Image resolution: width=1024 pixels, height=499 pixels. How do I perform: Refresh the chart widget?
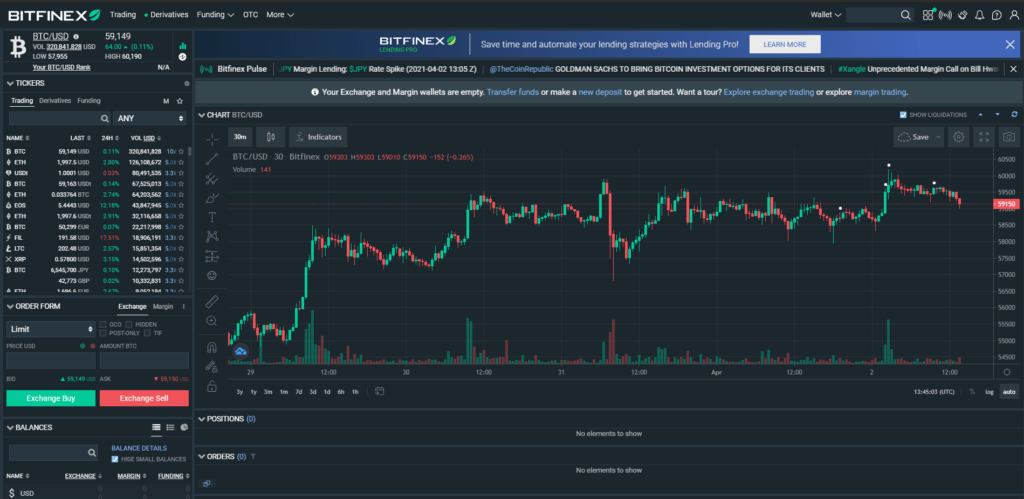pos(1014,114)
